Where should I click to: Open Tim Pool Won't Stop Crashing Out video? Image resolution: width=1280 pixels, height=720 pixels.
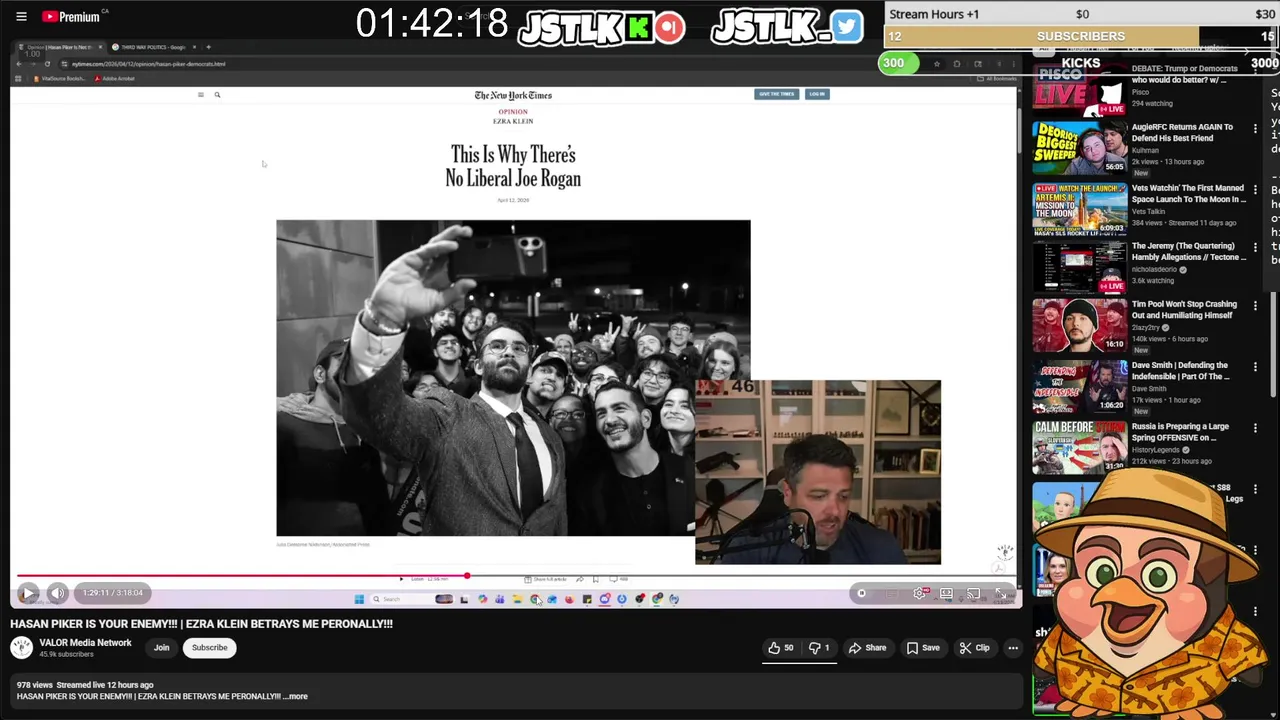point(1079,326)
